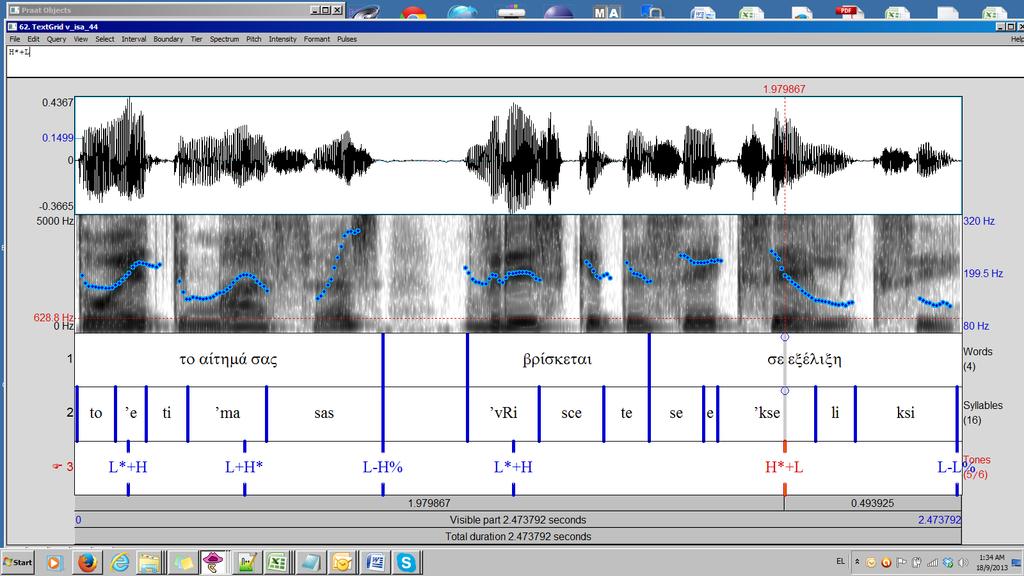Image resolution: width=1024 pixels, height=576 pixels.
Task: Open the Query menu
Action: point(56,39)
